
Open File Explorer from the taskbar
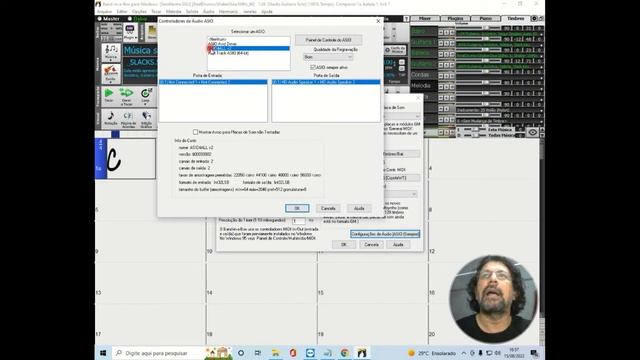click(x=276, y=353)
